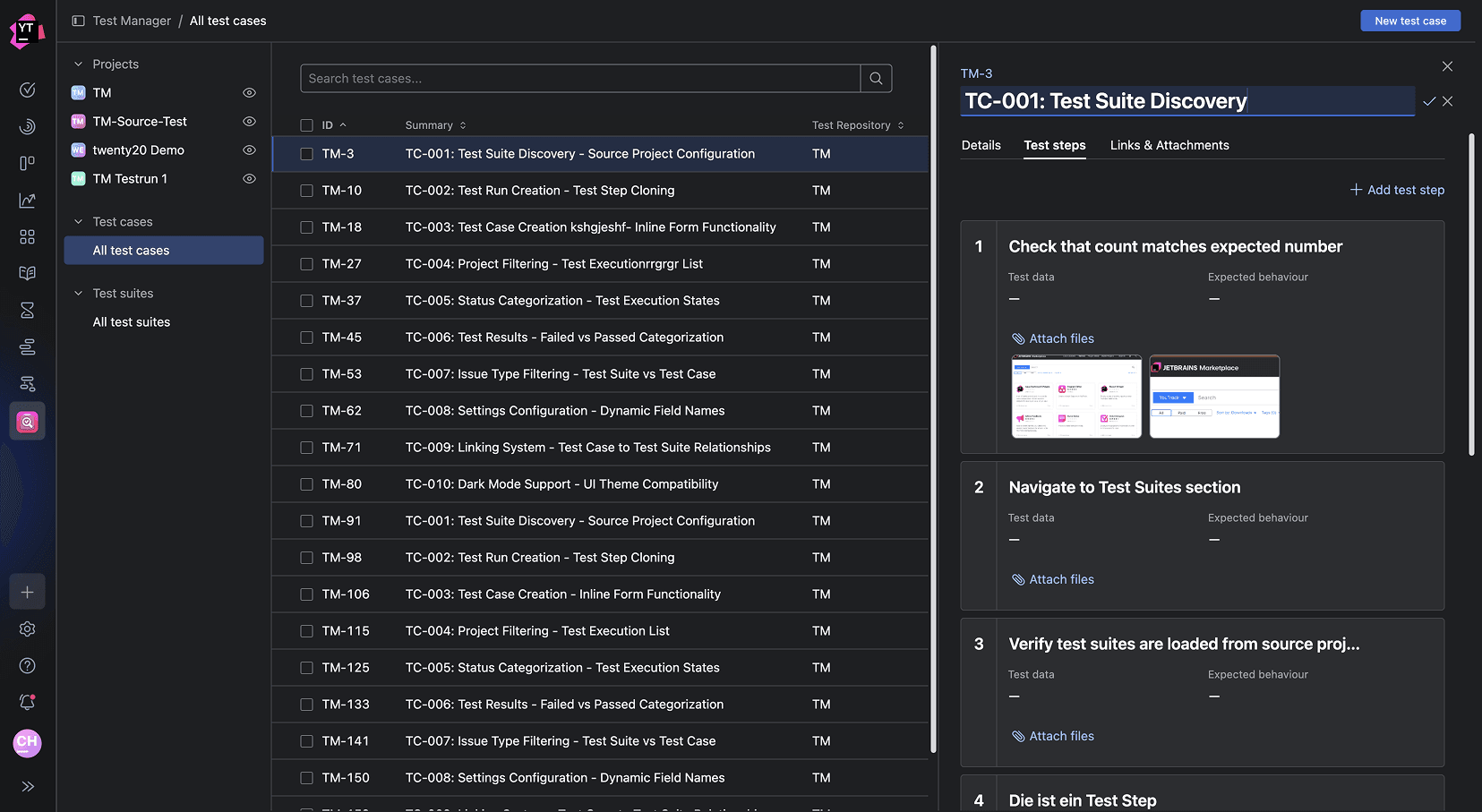
Task: Select the highlighted Test Manager app icon
Action: (27, 421)
